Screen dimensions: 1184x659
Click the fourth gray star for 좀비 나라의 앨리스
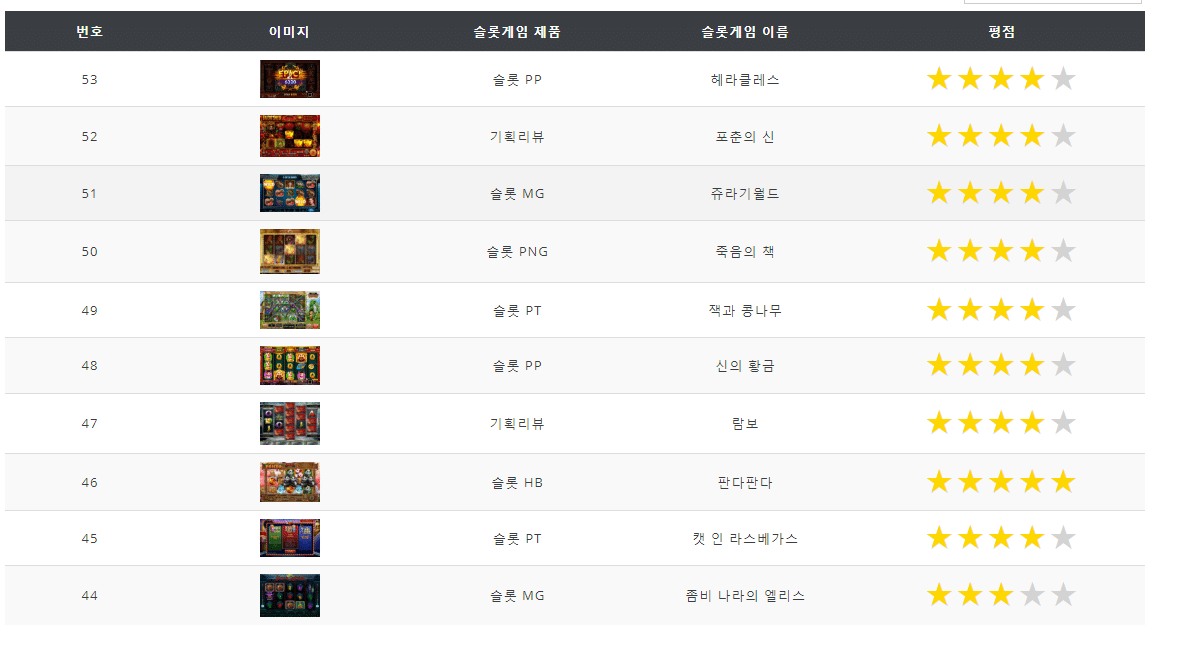[1032, 594]
